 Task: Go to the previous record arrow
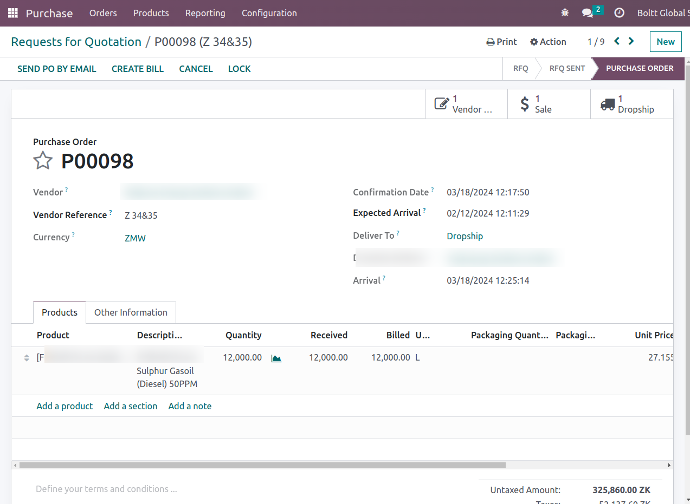point(617,41)
